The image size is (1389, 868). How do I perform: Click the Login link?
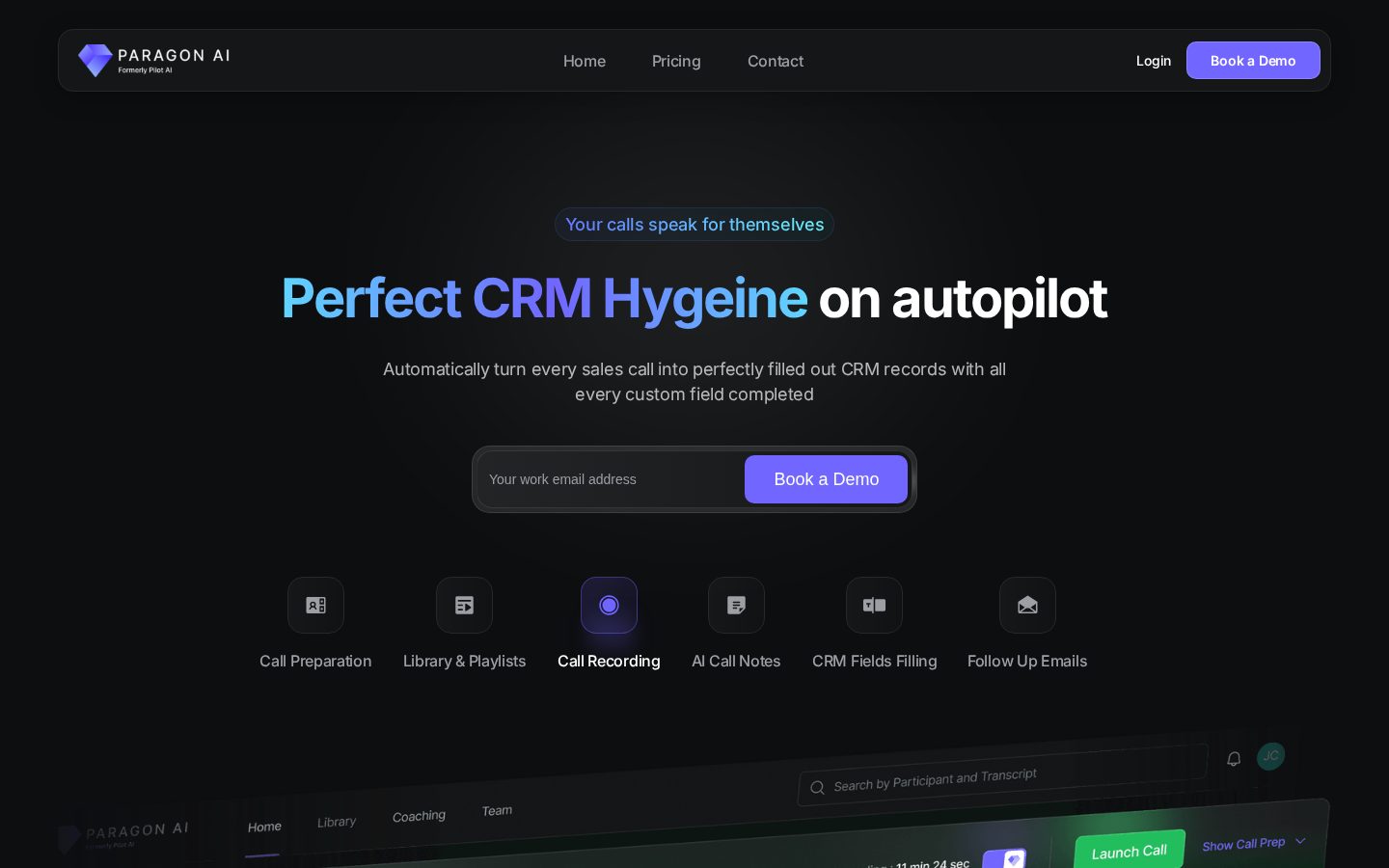point(1154,61)
